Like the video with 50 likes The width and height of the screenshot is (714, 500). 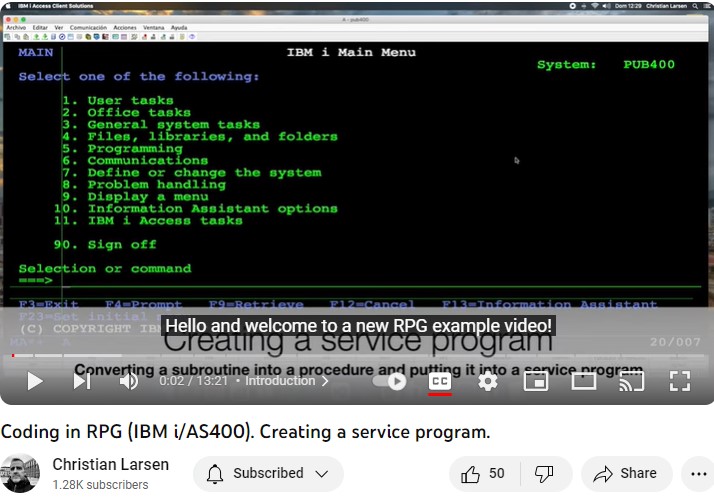[483, 474]
